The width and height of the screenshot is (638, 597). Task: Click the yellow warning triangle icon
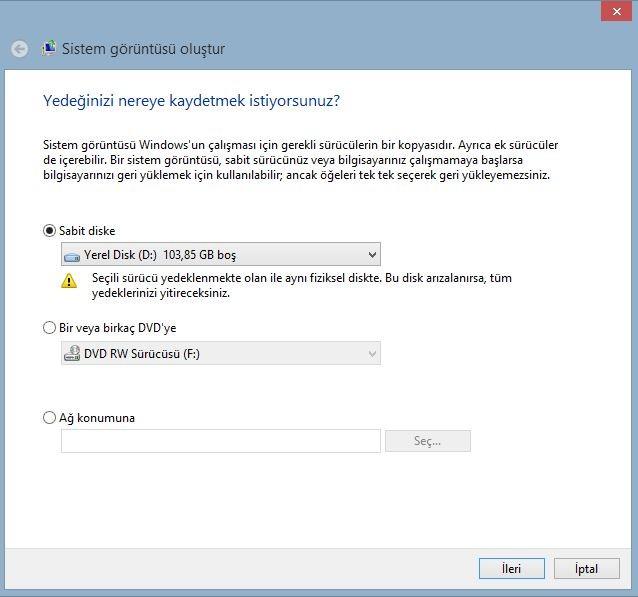[x=69, y=281]
